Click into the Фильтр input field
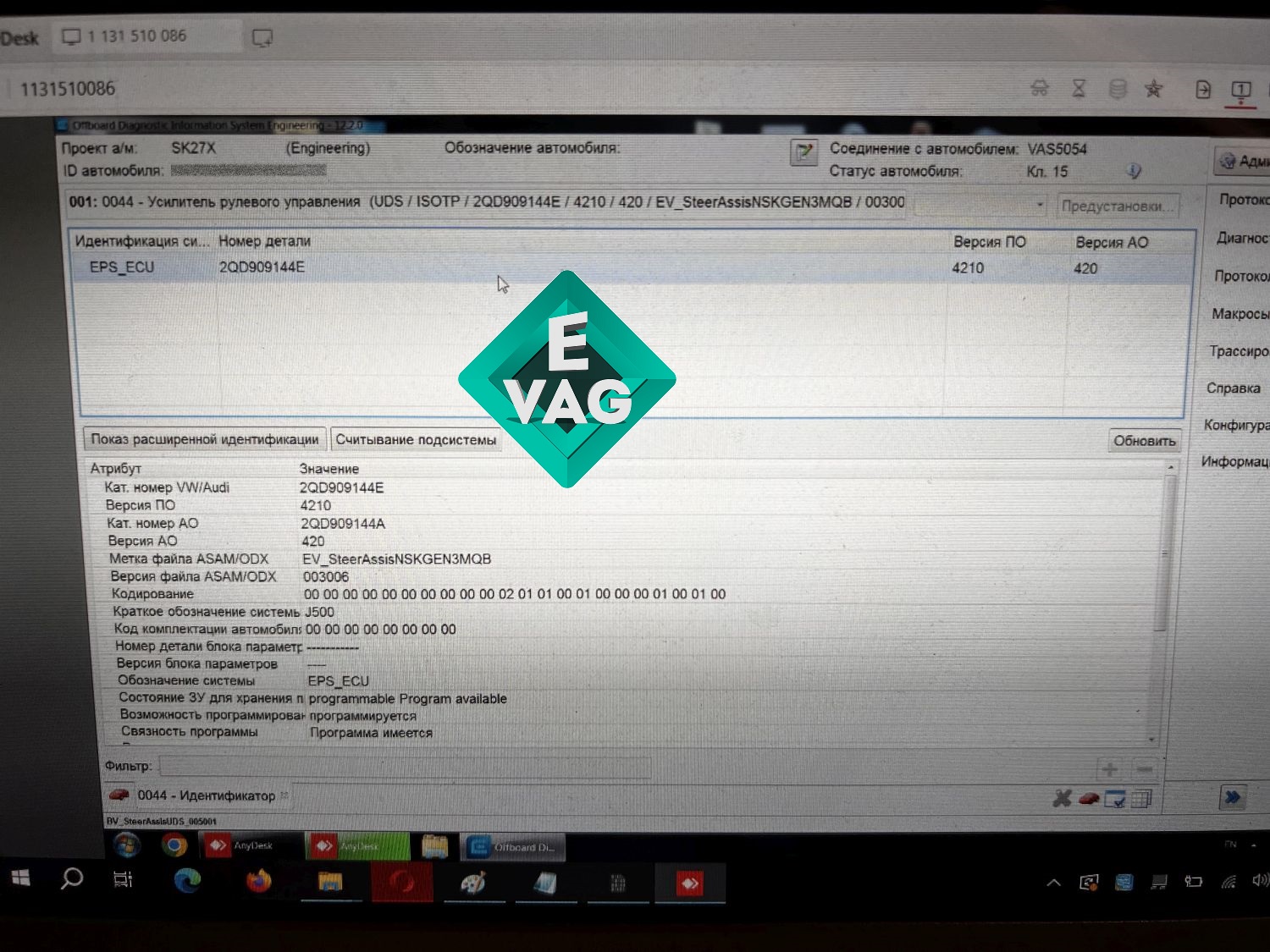This screenshot has height=952, width=1270. point(405,767)
